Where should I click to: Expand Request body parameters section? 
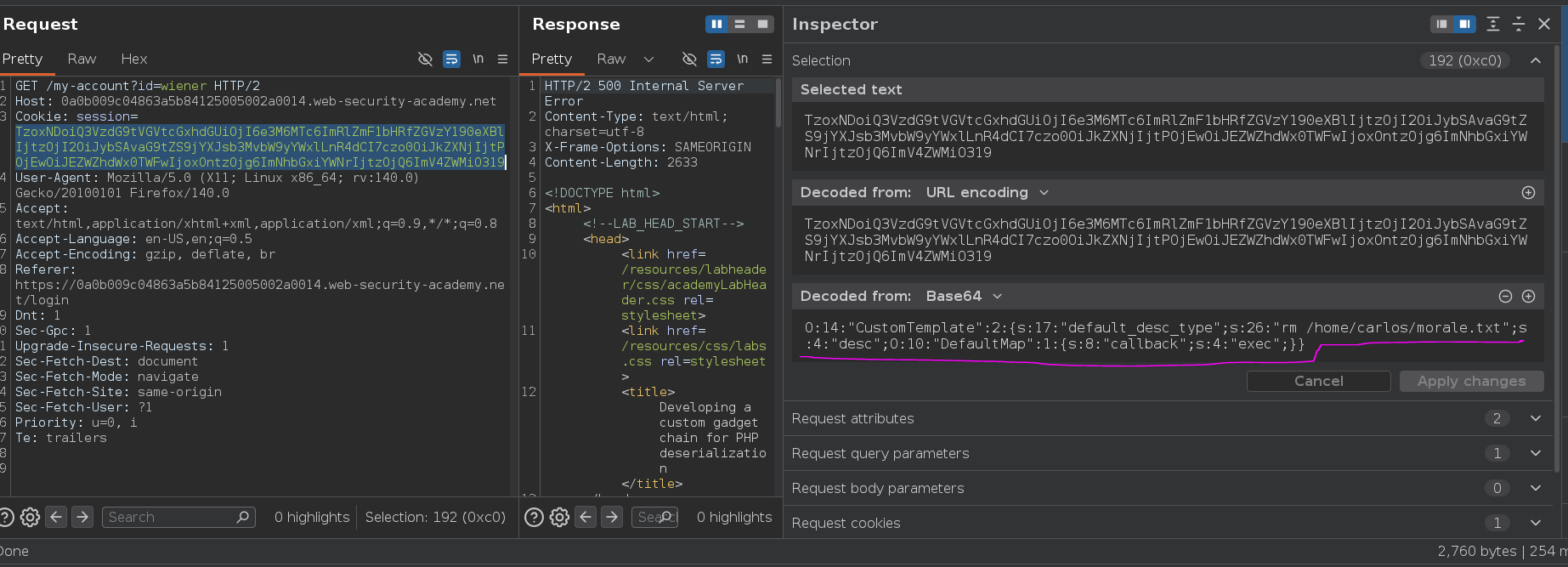[x=1536, y=488]
